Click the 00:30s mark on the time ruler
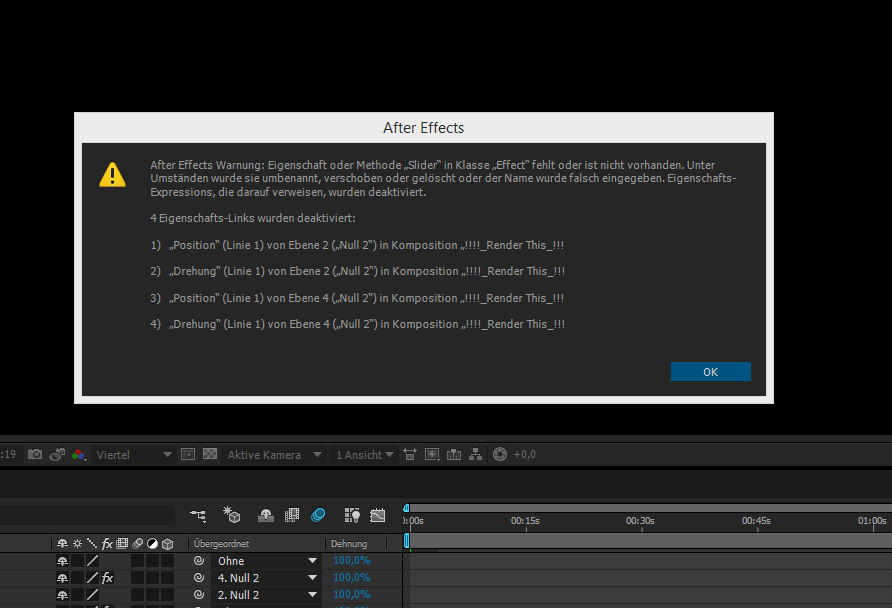This screenshot has width=892, height=608. (x=640, y=520)
